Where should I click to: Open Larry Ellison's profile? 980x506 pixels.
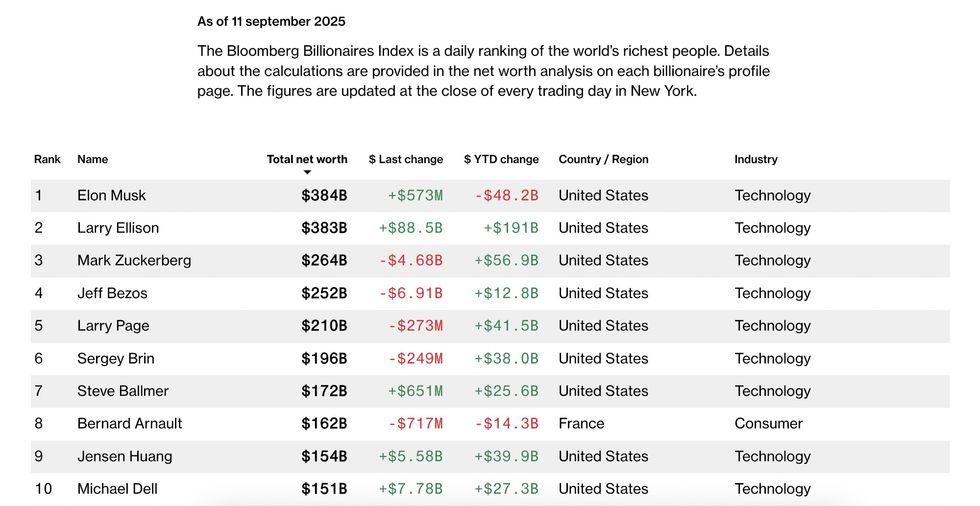coord(118,228)
